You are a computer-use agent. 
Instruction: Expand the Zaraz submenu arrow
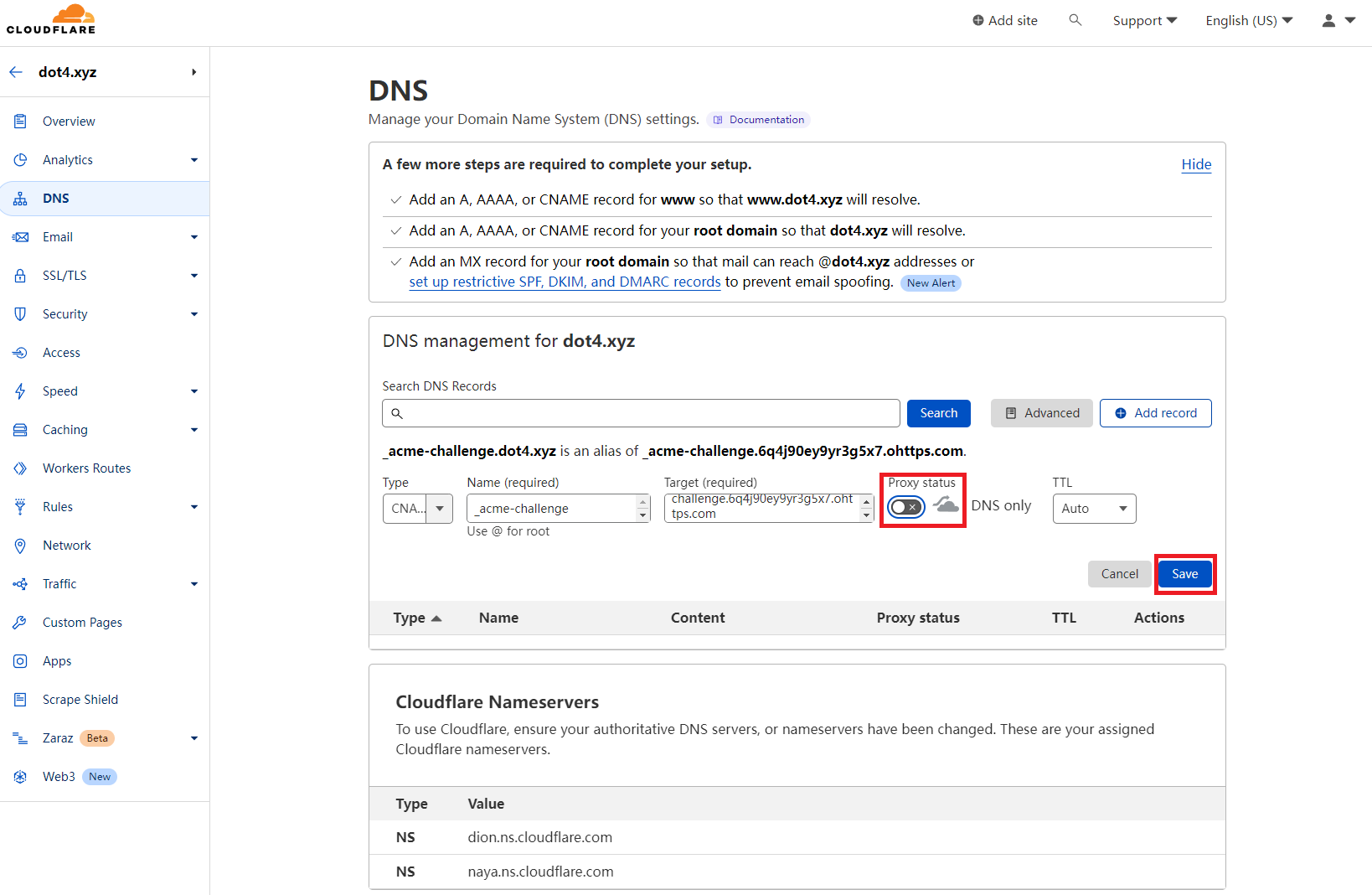point(194,738)
